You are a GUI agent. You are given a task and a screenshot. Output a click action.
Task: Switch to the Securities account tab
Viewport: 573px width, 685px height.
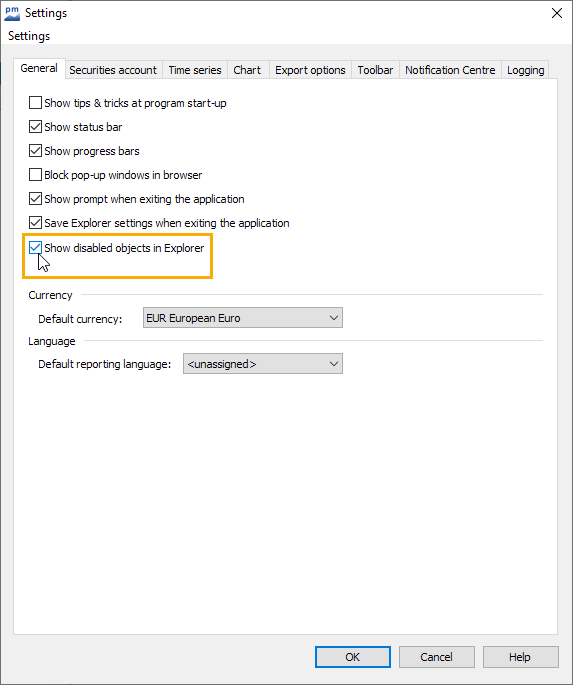point(113,70)
